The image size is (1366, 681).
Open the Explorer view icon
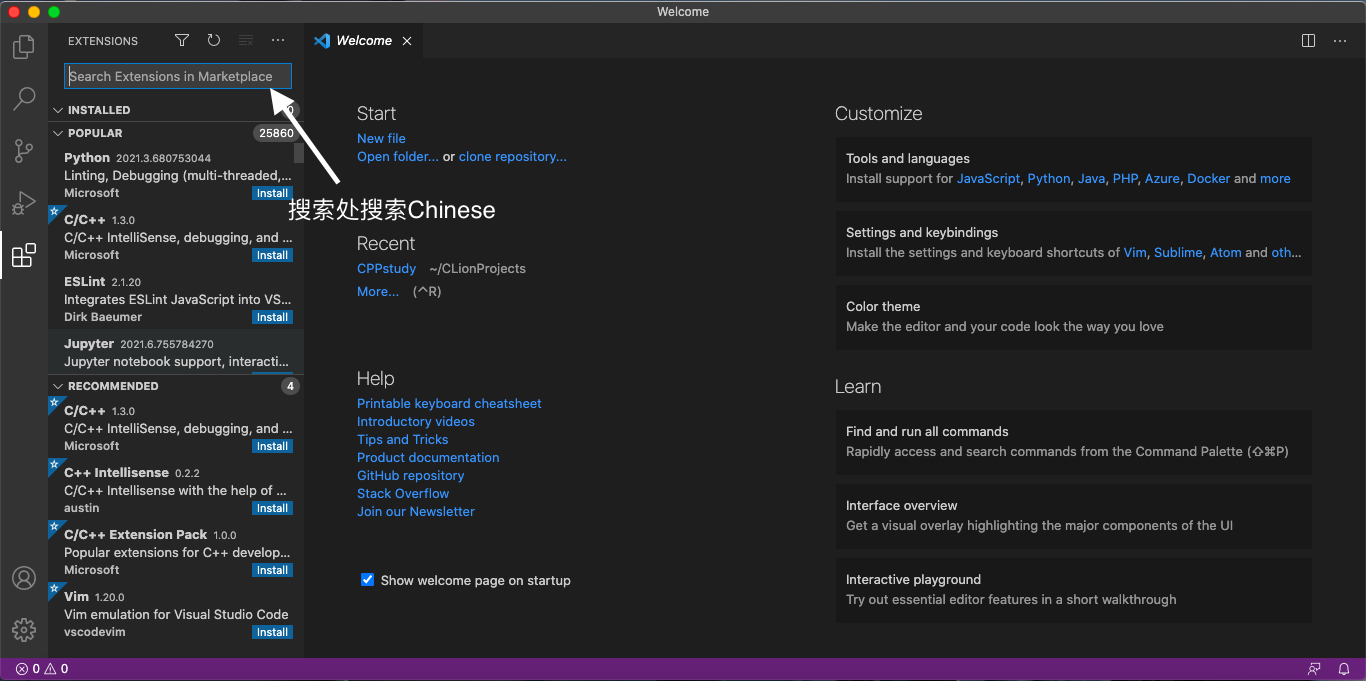[23, 46]
